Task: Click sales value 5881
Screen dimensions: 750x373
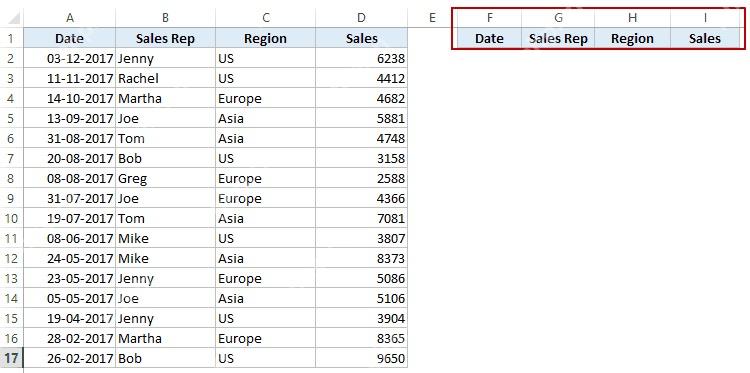Action: (362, 118)
